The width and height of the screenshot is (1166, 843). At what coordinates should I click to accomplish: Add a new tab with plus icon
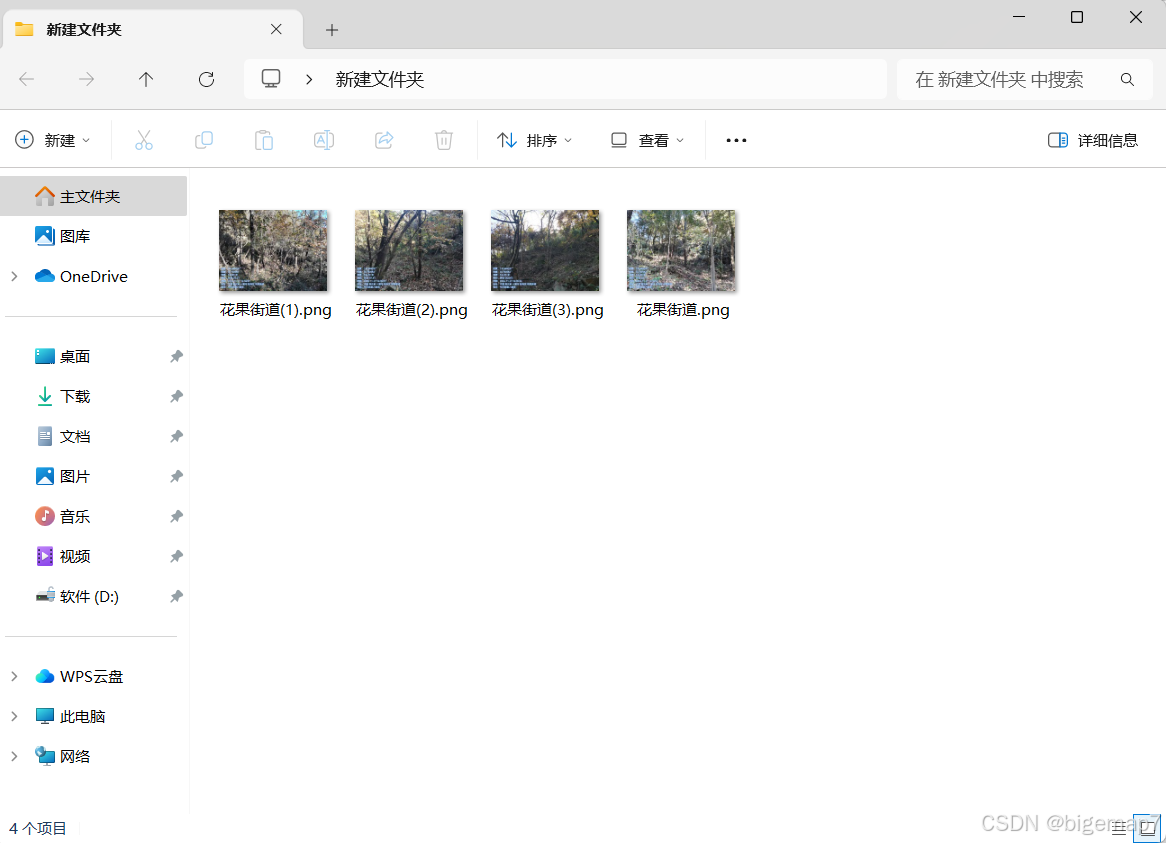tap(332, 30)
